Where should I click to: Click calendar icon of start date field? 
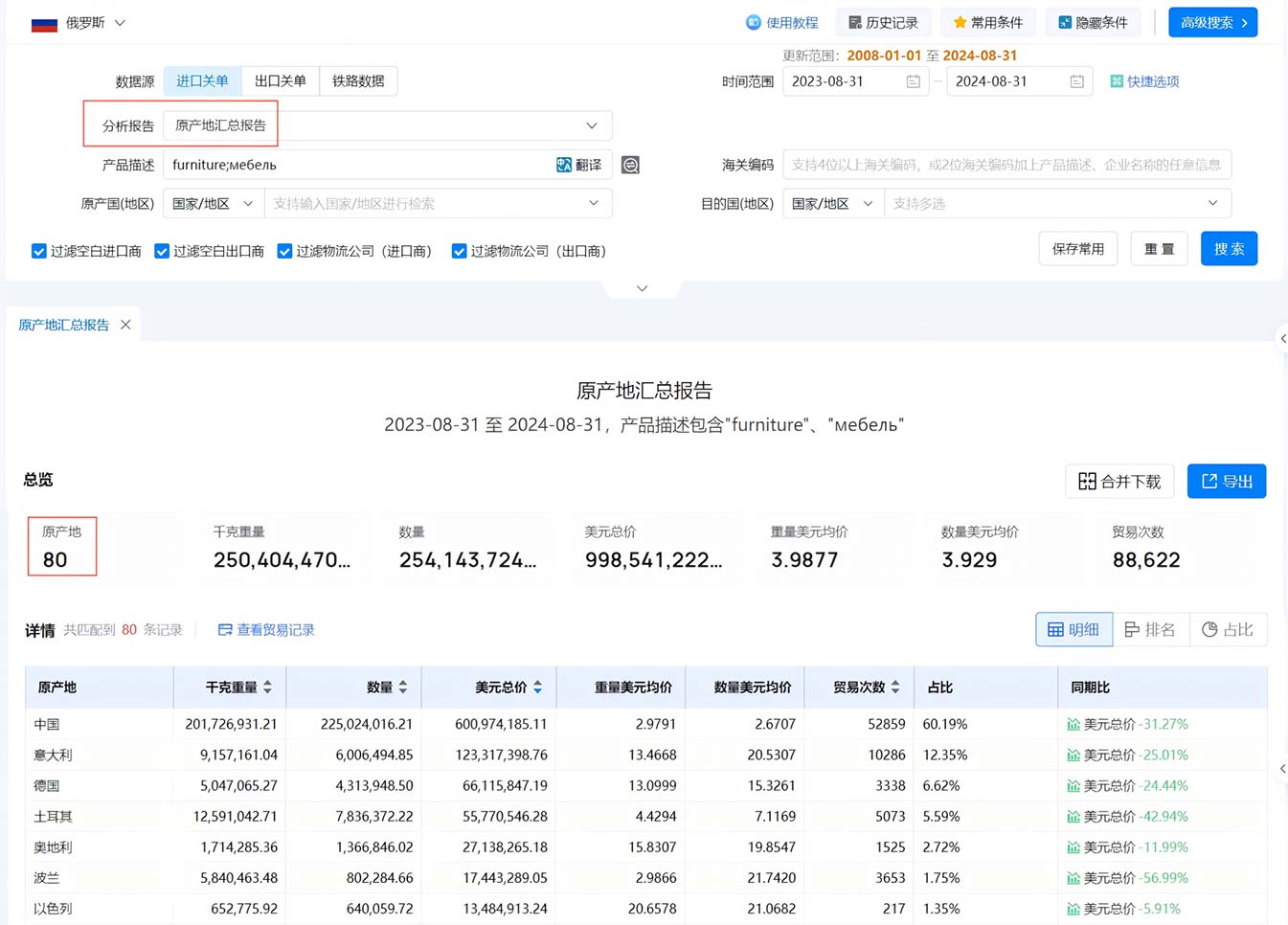pyautogui.click(x=913, y=82)
